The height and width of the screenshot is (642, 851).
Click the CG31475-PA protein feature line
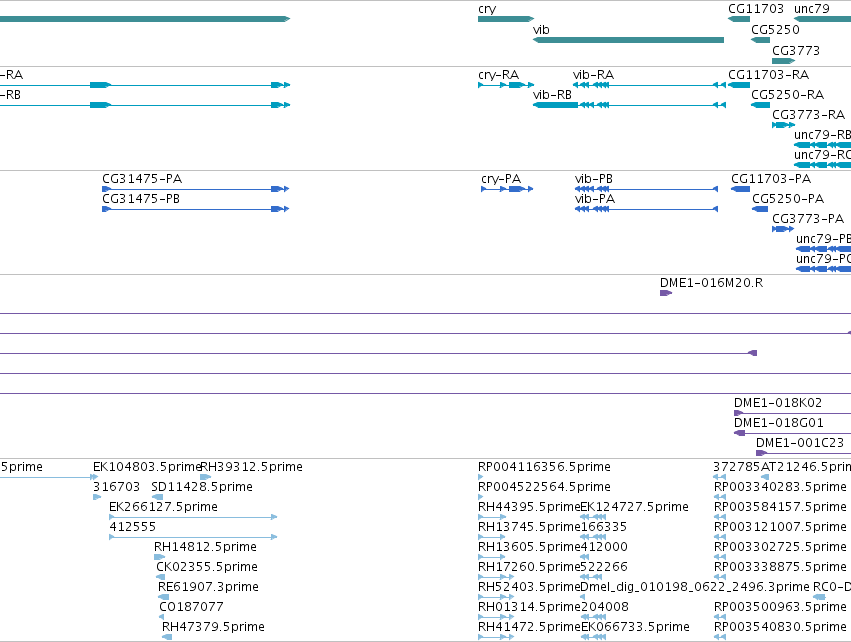point(195,189)
